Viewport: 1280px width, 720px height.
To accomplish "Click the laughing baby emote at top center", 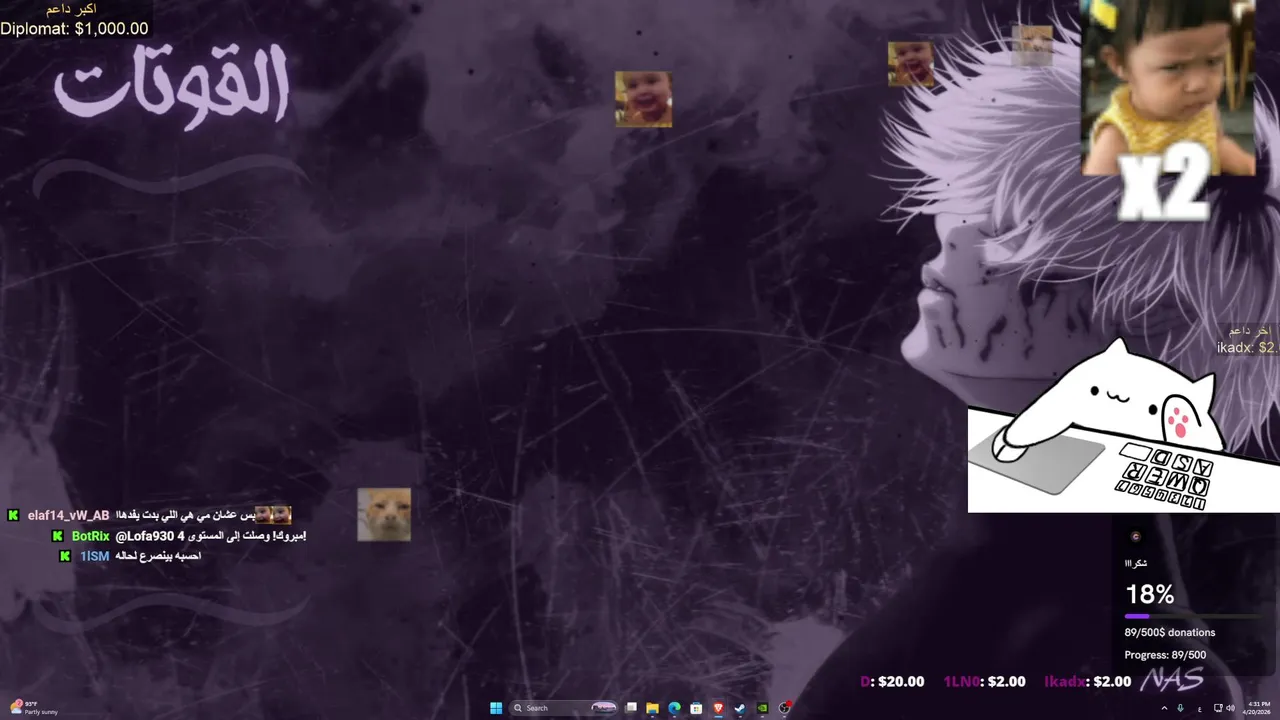I will [643, 99].
